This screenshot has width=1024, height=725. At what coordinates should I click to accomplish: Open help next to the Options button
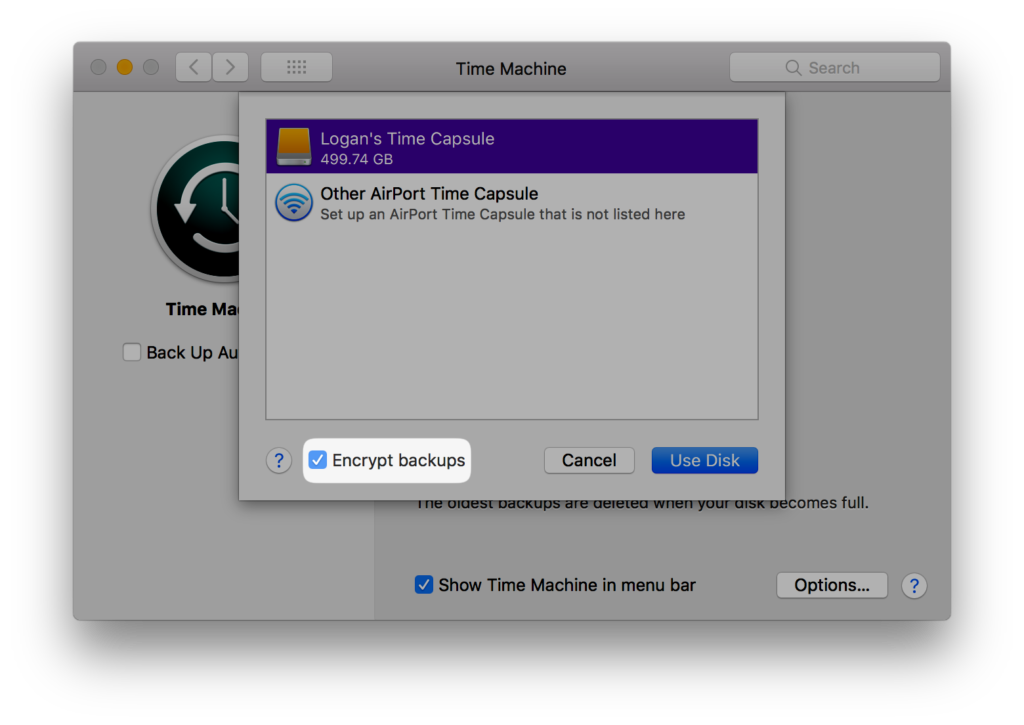click(914, 586)
